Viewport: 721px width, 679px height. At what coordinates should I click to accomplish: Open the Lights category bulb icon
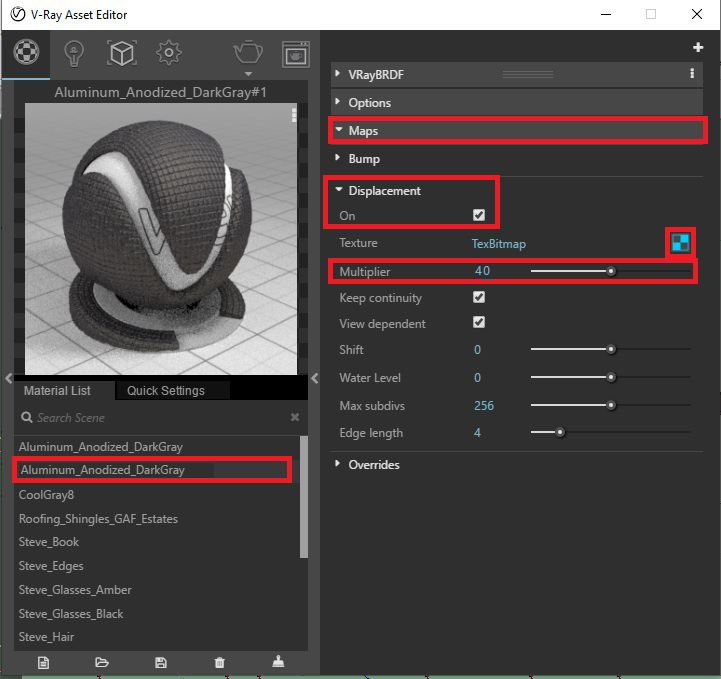coord(74,53)
